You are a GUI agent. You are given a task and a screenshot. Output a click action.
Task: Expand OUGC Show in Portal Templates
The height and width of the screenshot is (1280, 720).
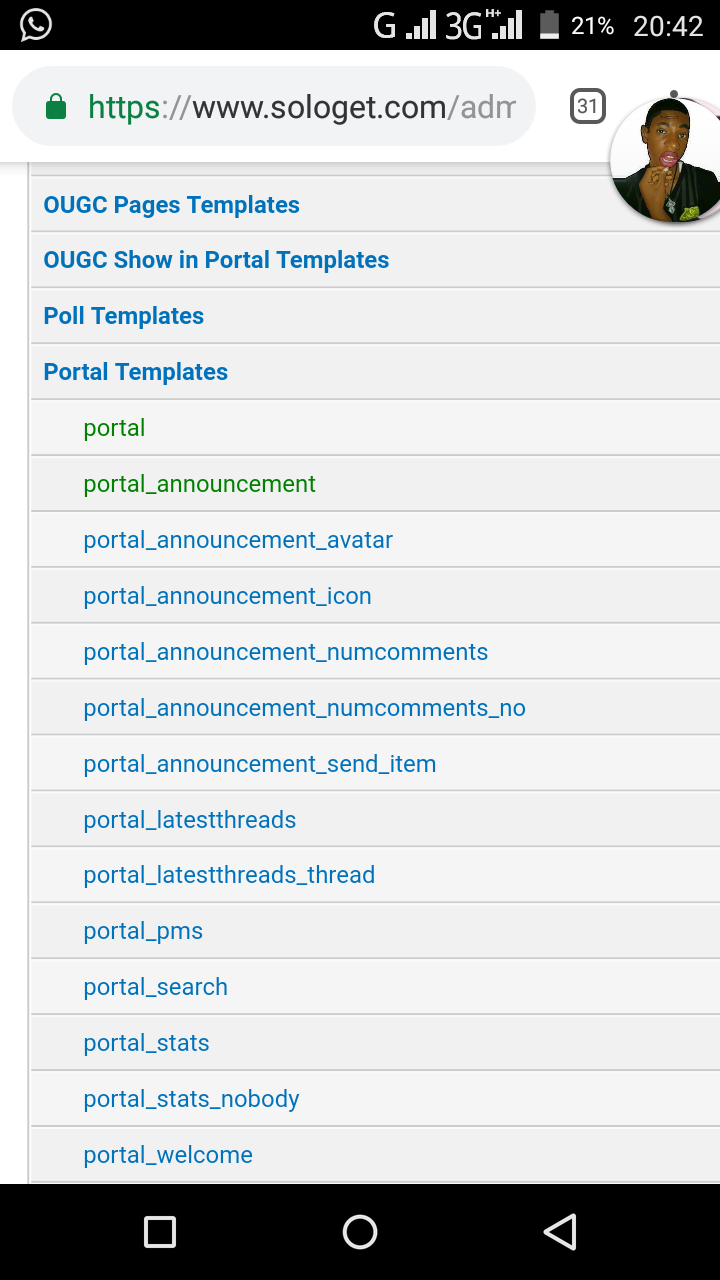pyautogui.click(x=216, y=260)
